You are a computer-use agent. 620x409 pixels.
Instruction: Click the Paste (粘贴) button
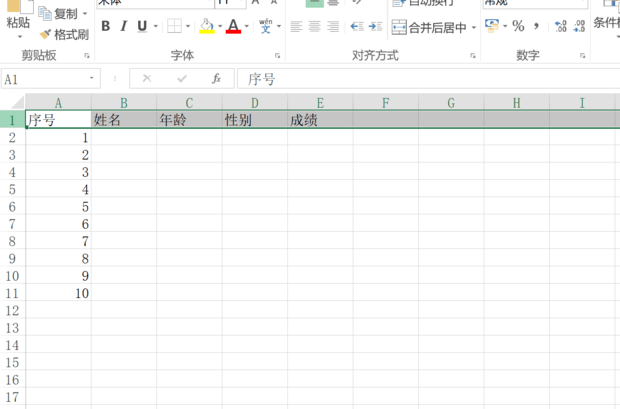tap(18, 22)
